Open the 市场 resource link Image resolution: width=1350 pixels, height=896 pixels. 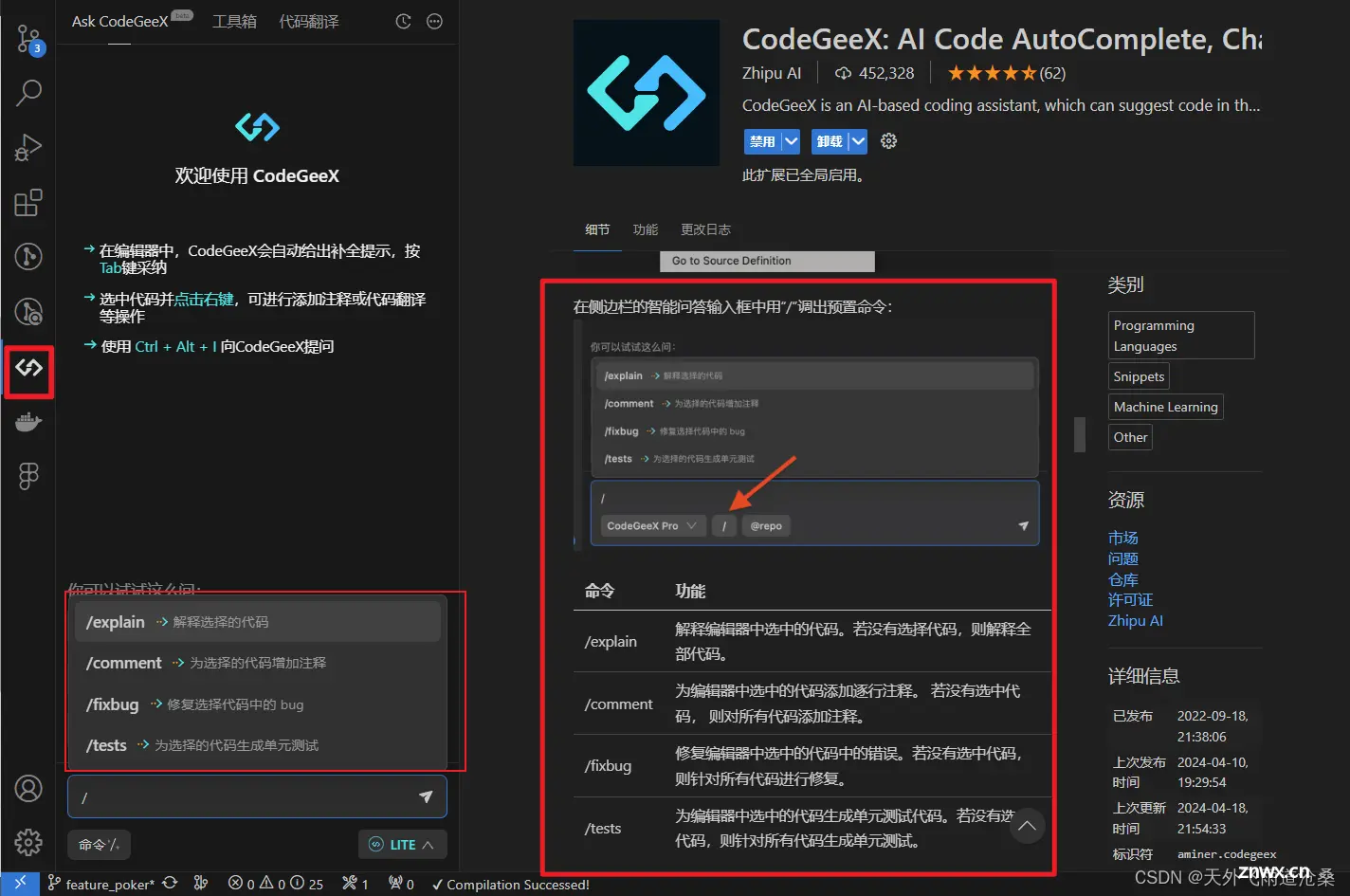pyautogui.click(x=1123, y=538)
